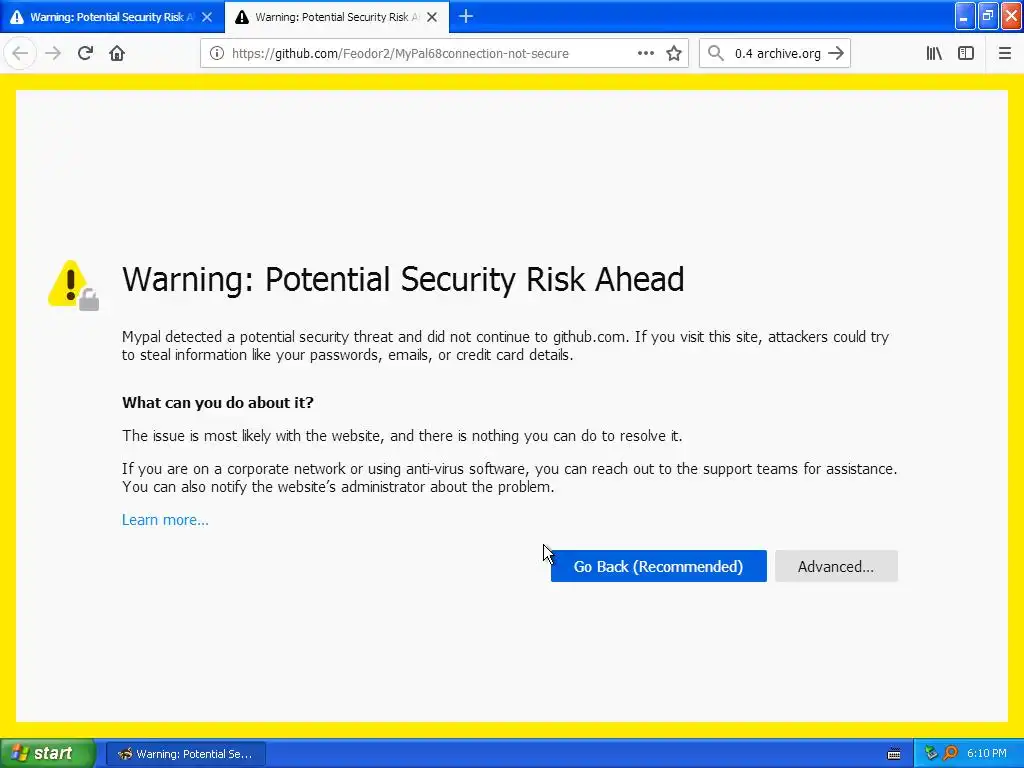Reload the current page
The width and height of the screenshot is (1024, 768).
pyautogui.click(x=85, y=54)
